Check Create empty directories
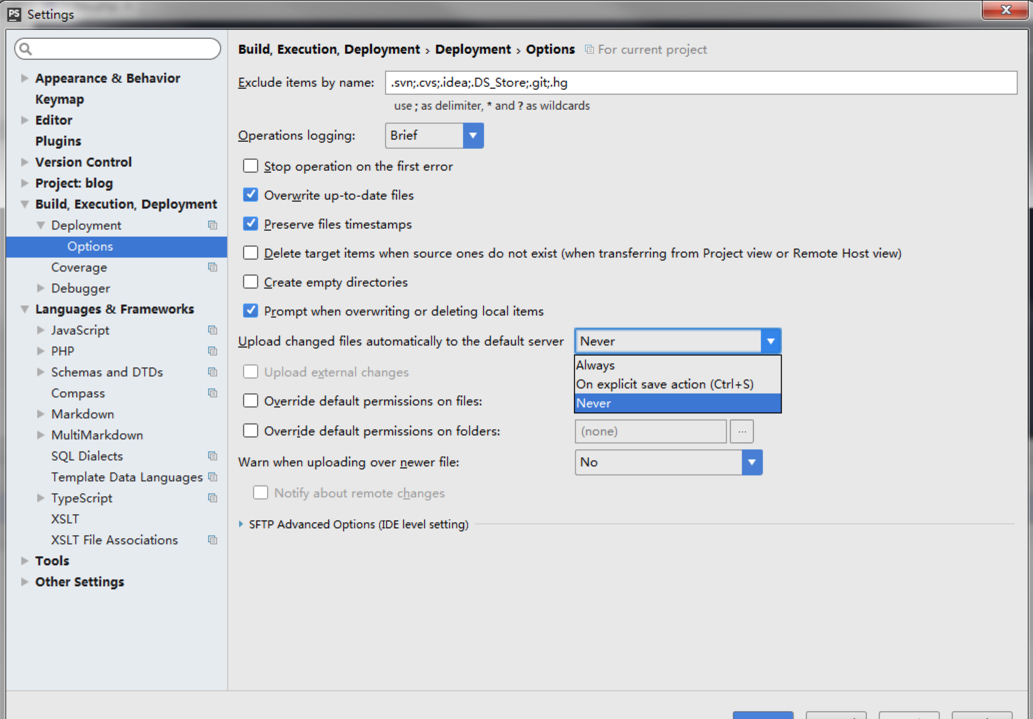1033x719 pixels. pos(250,282)
